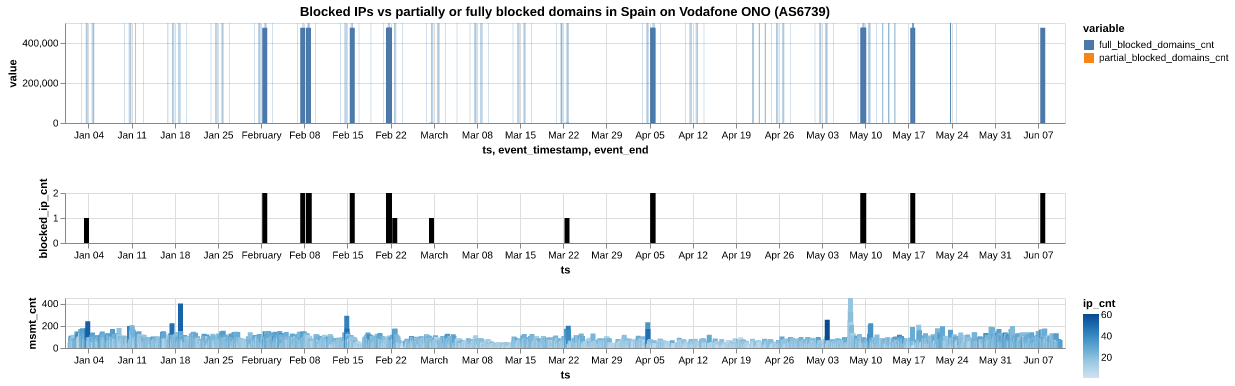Viewport: 1235px width, 386px height.
Task: Click the Jan 04 black bar in middle chart
Action: (86, 230)
